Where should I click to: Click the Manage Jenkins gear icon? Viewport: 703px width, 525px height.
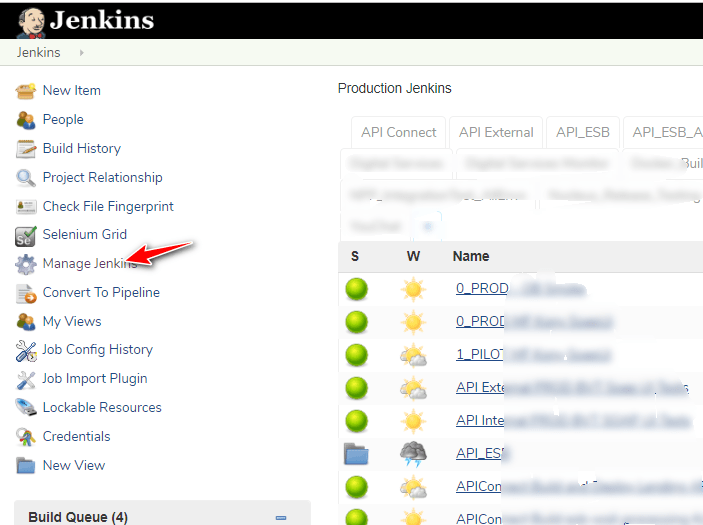(26, 265)
